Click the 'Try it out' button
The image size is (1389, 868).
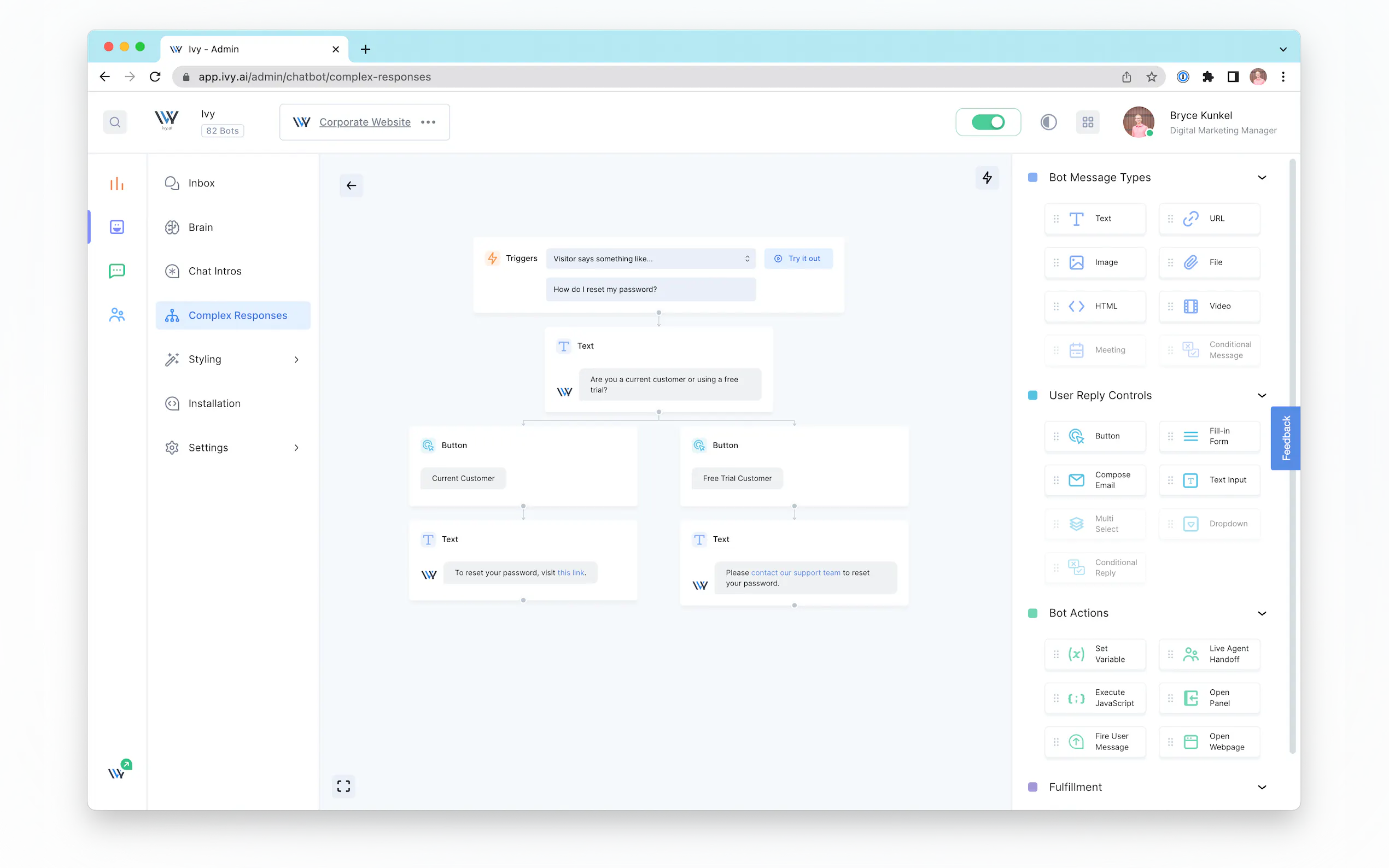[797, 259]
